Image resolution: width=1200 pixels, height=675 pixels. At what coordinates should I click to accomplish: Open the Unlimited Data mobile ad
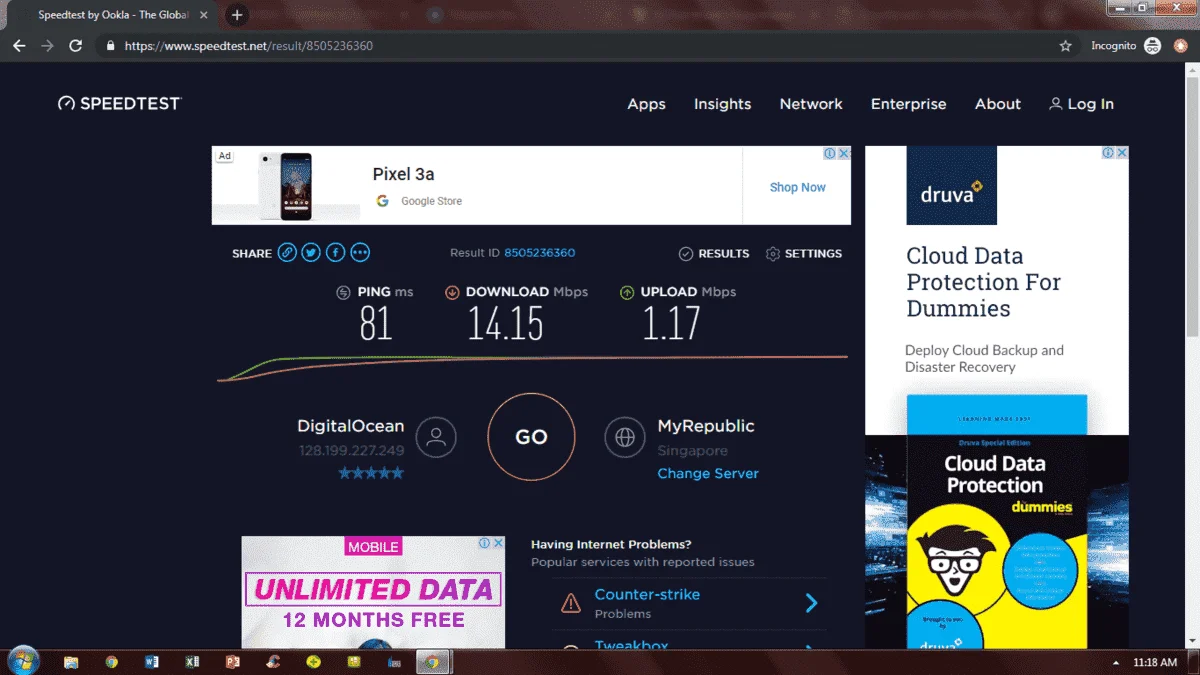373,592
